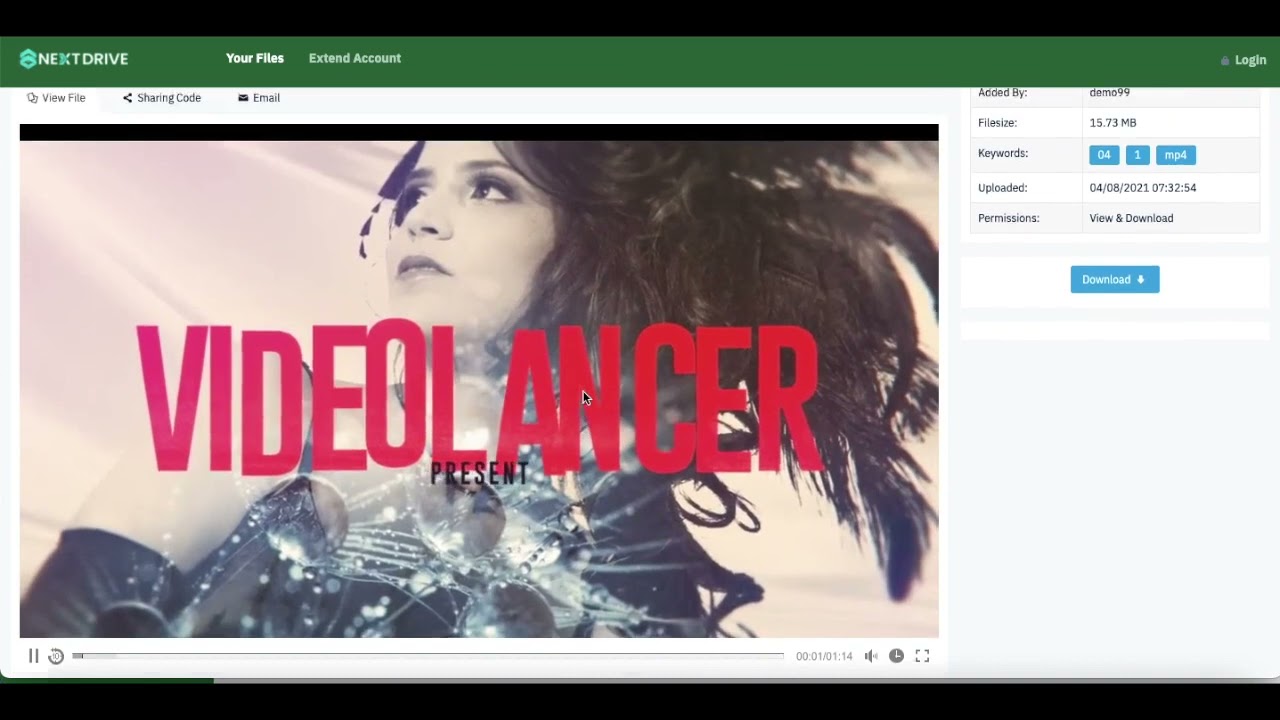
Task: Open the Extend Account page
Action: 355,58
